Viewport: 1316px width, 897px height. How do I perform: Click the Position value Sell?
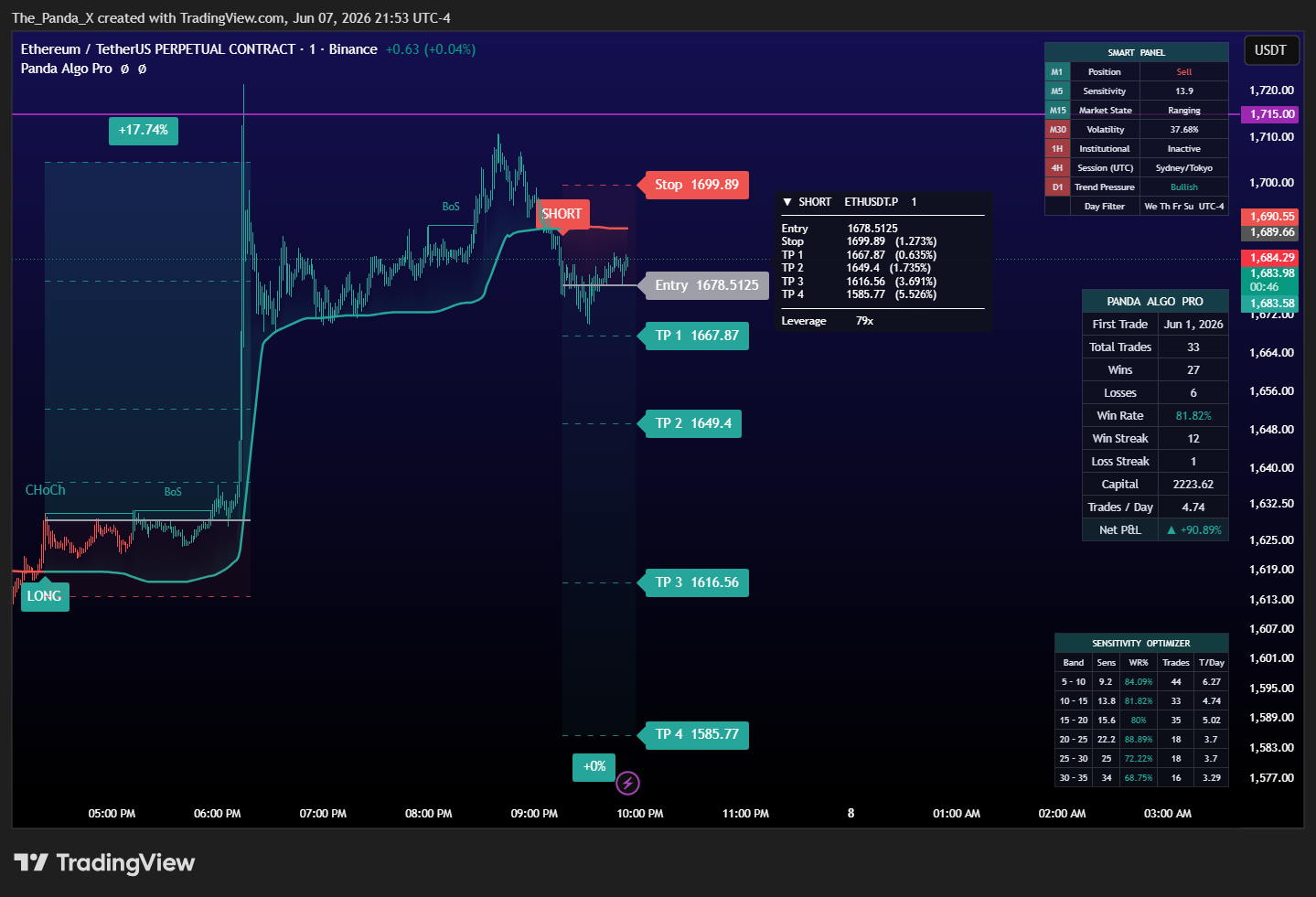(1184, 72)
